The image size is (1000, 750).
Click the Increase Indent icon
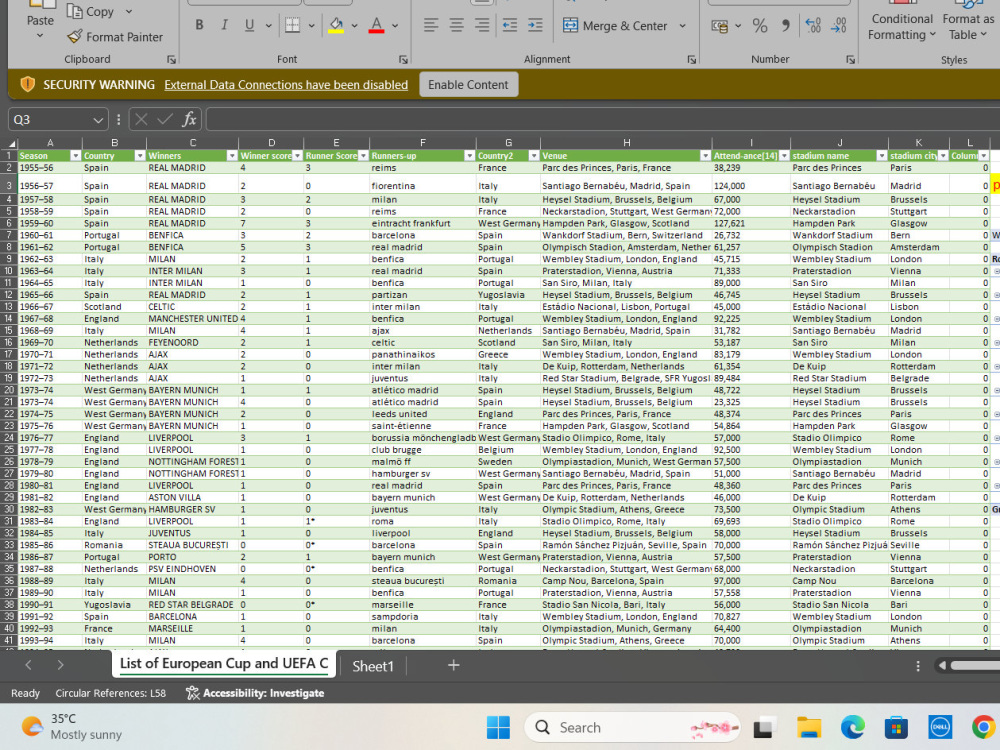click(535, 25)
